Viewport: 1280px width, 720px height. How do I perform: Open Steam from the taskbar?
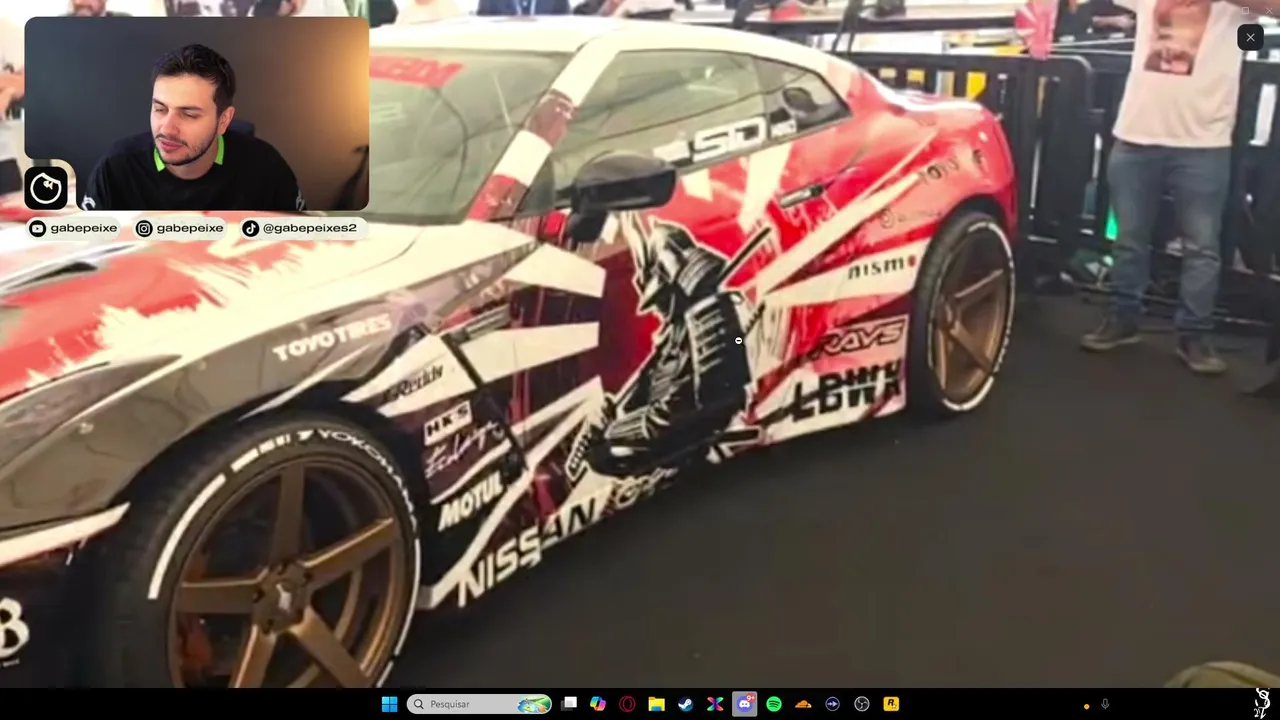685,704
